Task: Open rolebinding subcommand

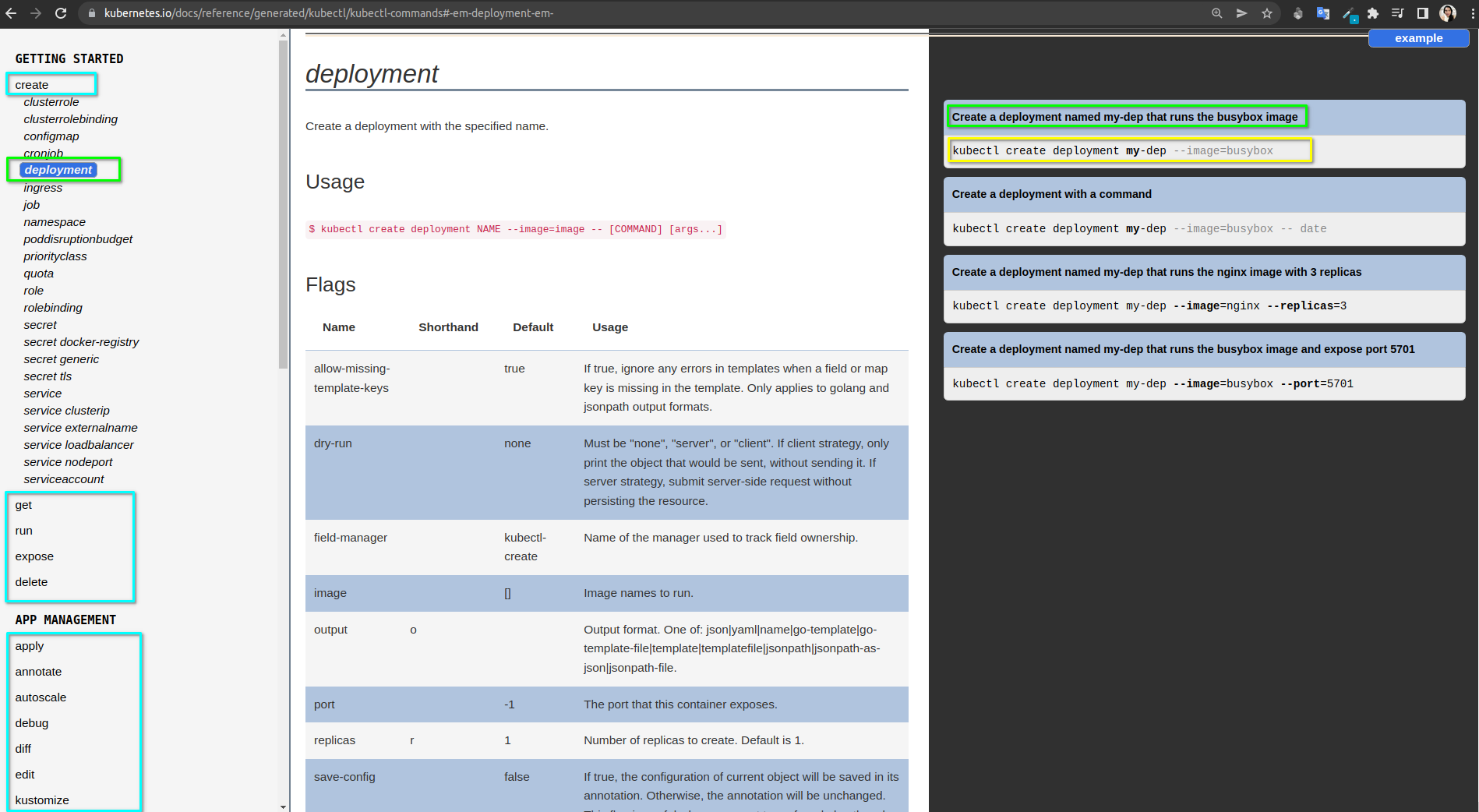Action: [53, 308]
